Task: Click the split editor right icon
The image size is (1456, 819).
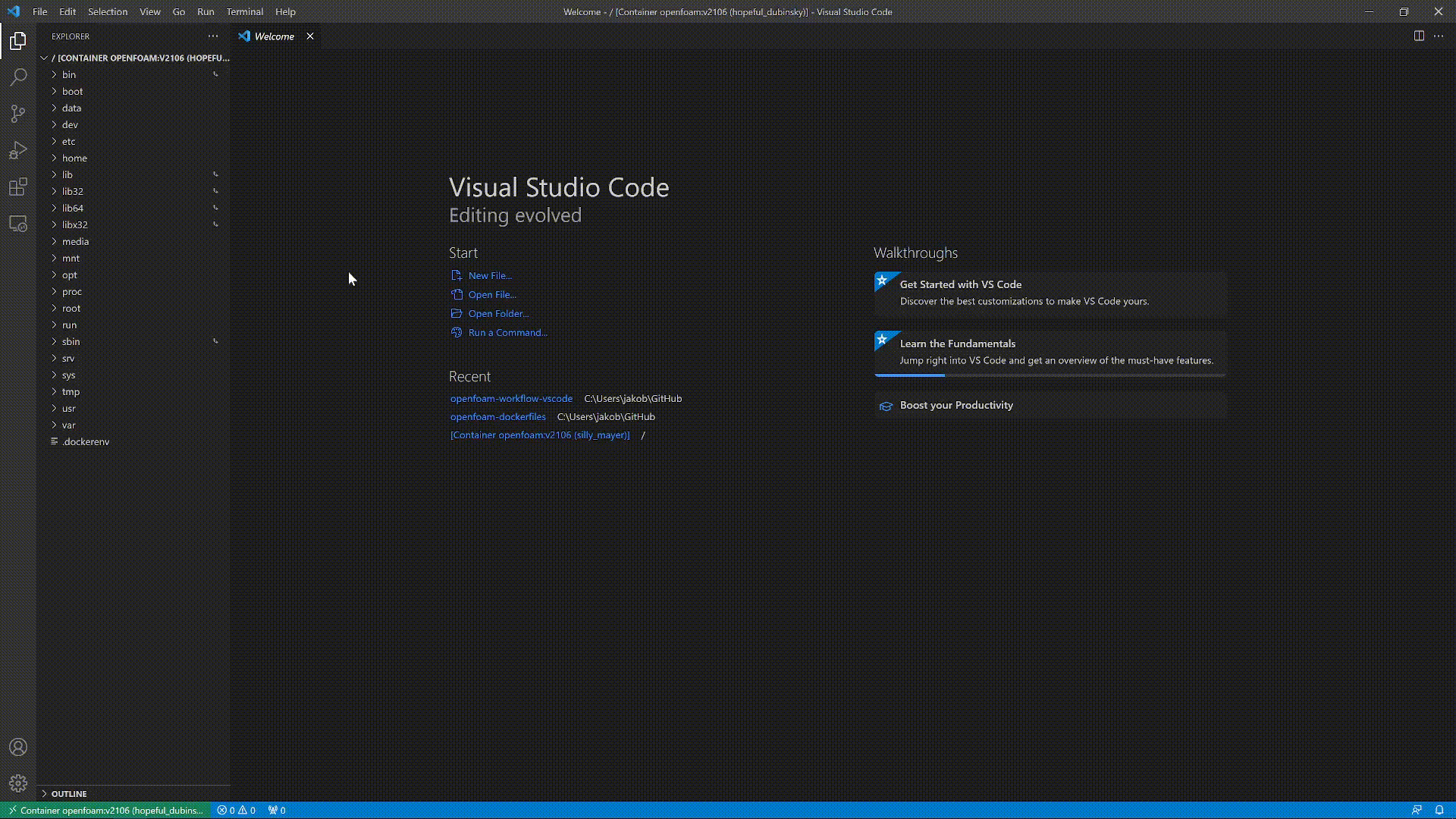Action: [1418, 36]
